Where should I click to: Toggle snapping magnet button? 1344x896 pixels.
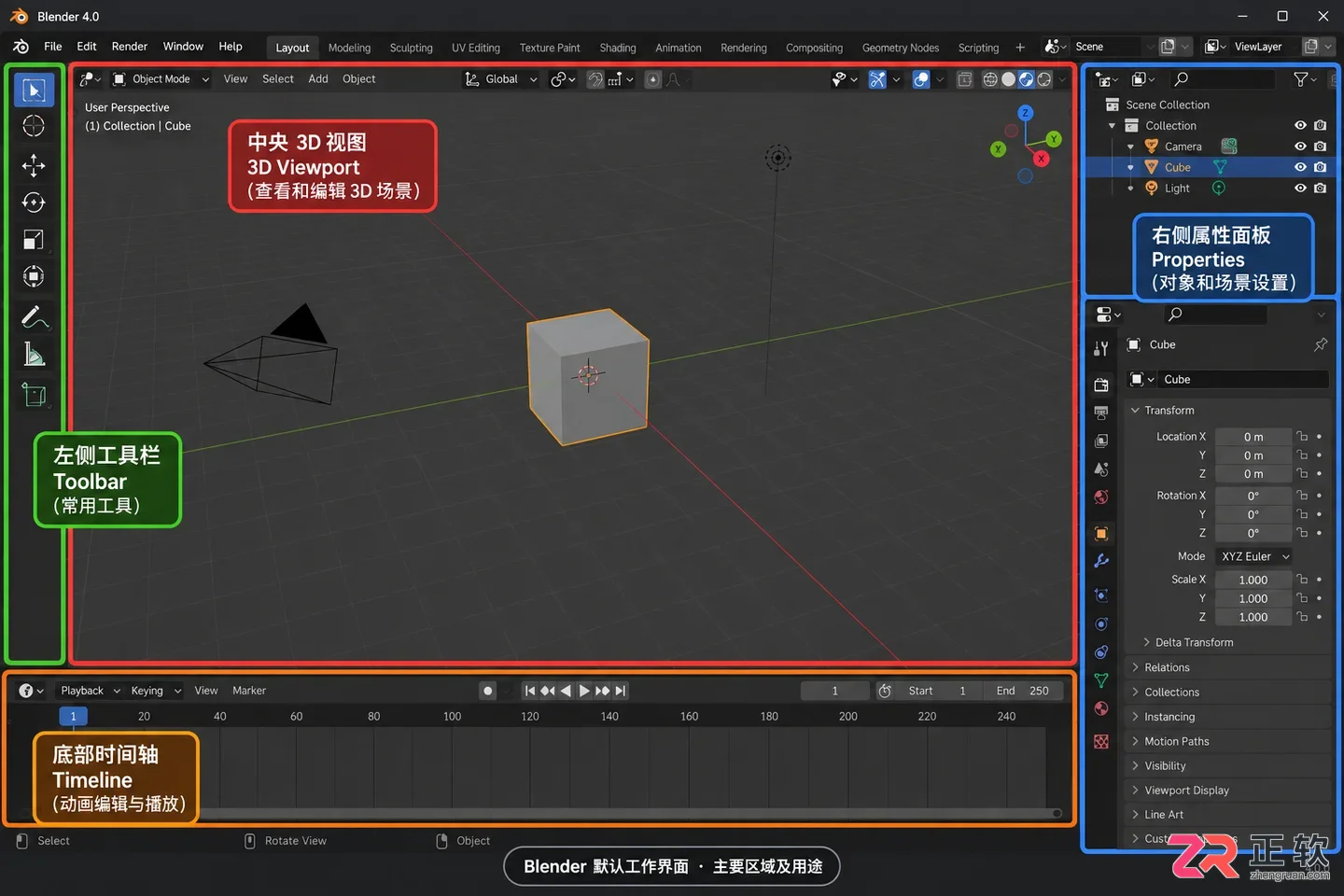[595, 79]
